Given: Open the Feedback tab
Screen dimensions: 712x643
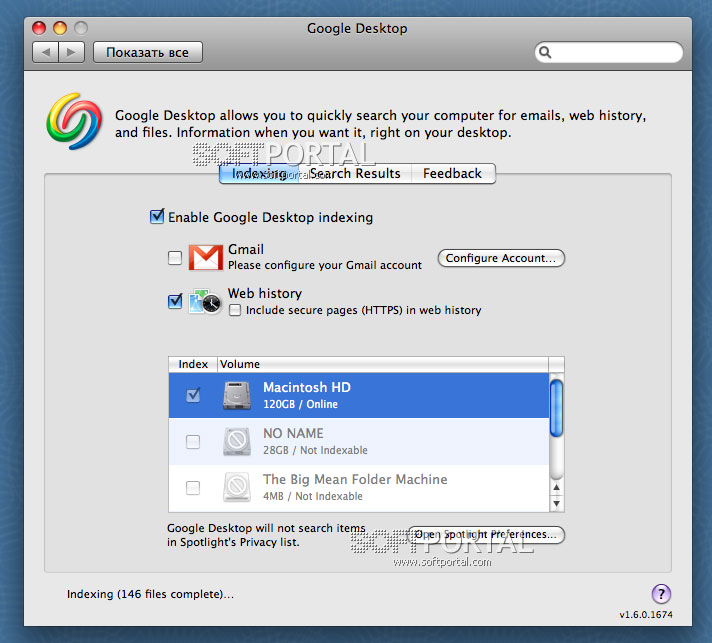Looking at the screenshot, I should (453, 173).
